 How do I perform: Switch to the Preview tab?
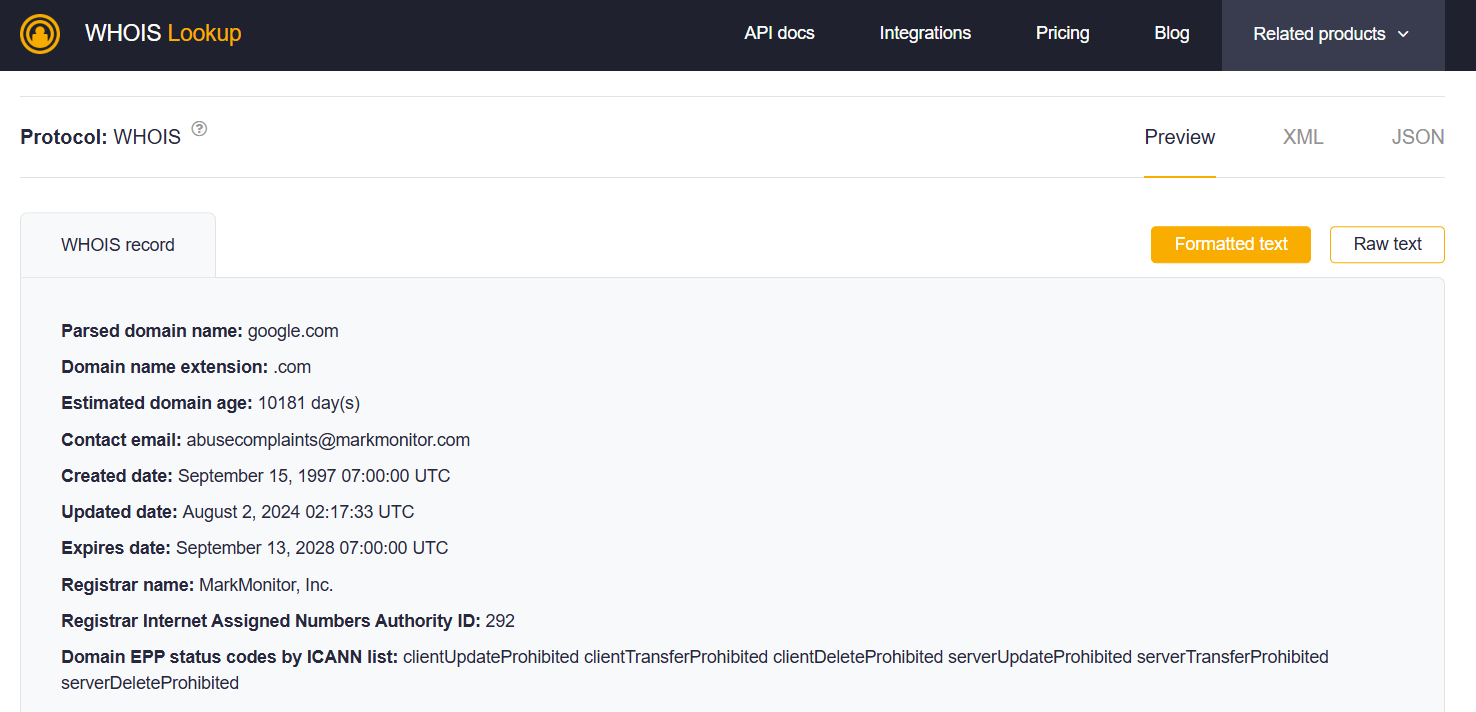pos(1180,137)
